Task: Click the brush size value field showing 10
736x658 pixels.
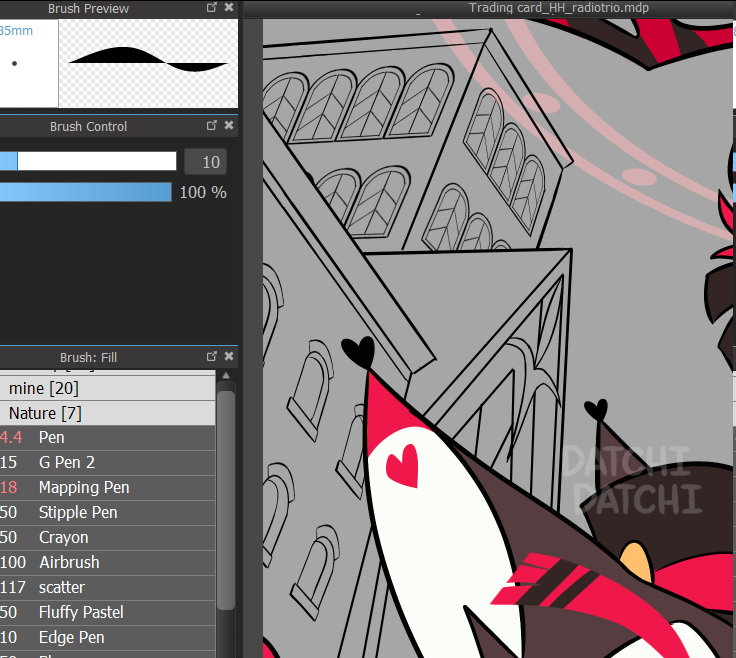Action: pos(205,162)
